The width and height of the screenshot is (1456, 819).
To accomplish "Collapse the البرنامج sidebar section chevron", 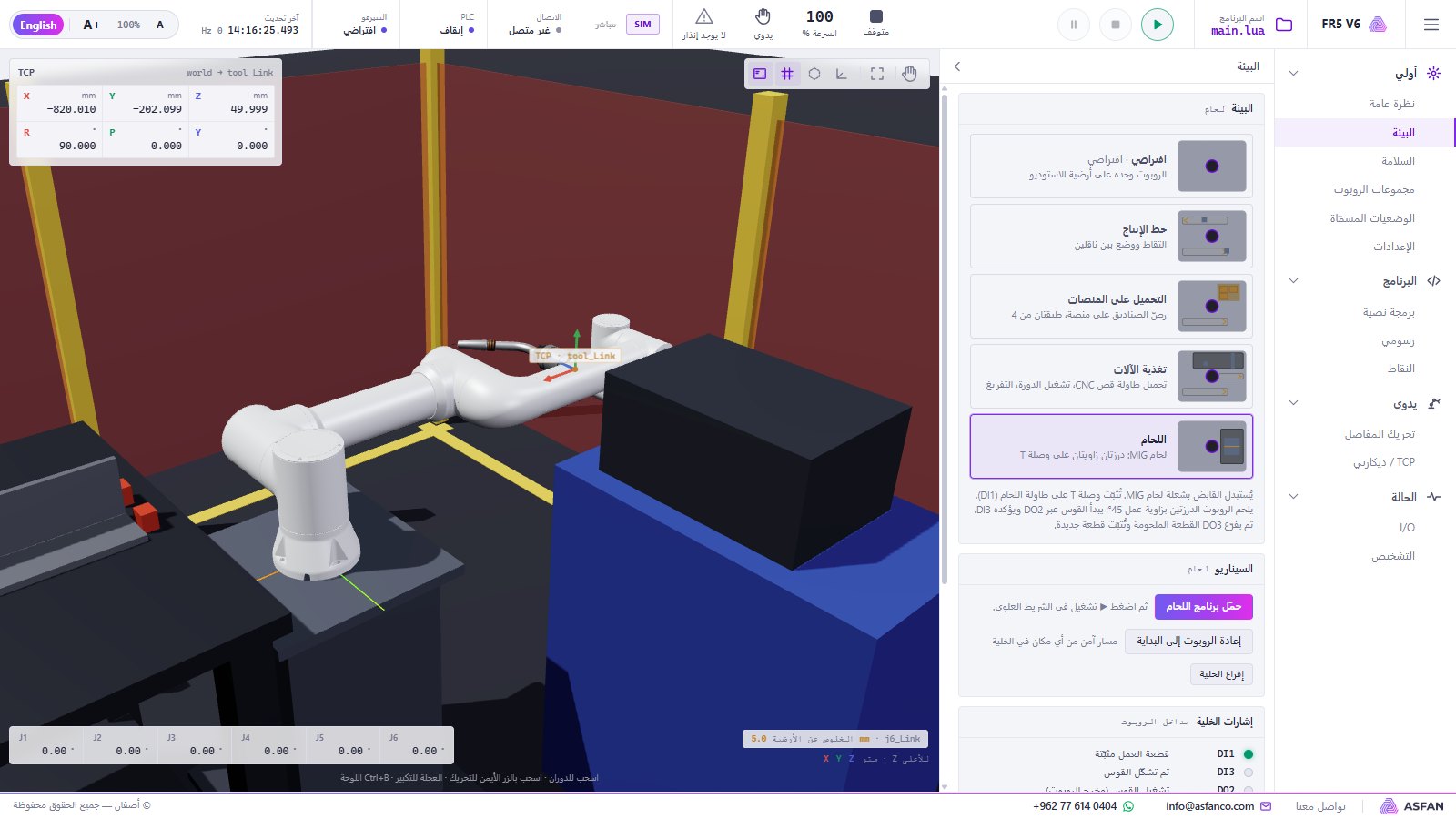I will pos(1293,281).
